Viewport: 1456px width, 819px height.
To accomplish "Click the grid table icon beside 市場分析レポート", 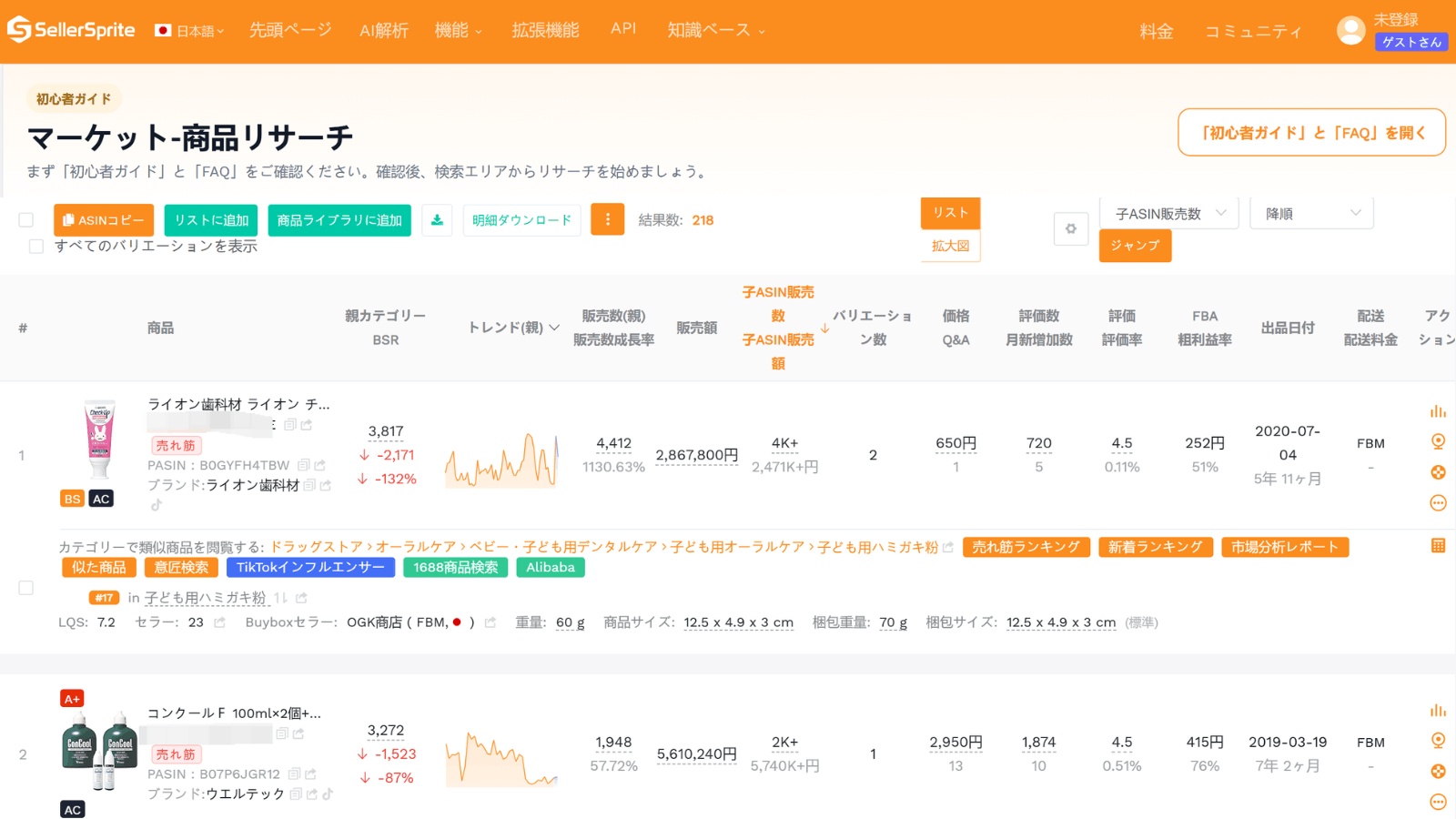I will [x=1438, y=546].
